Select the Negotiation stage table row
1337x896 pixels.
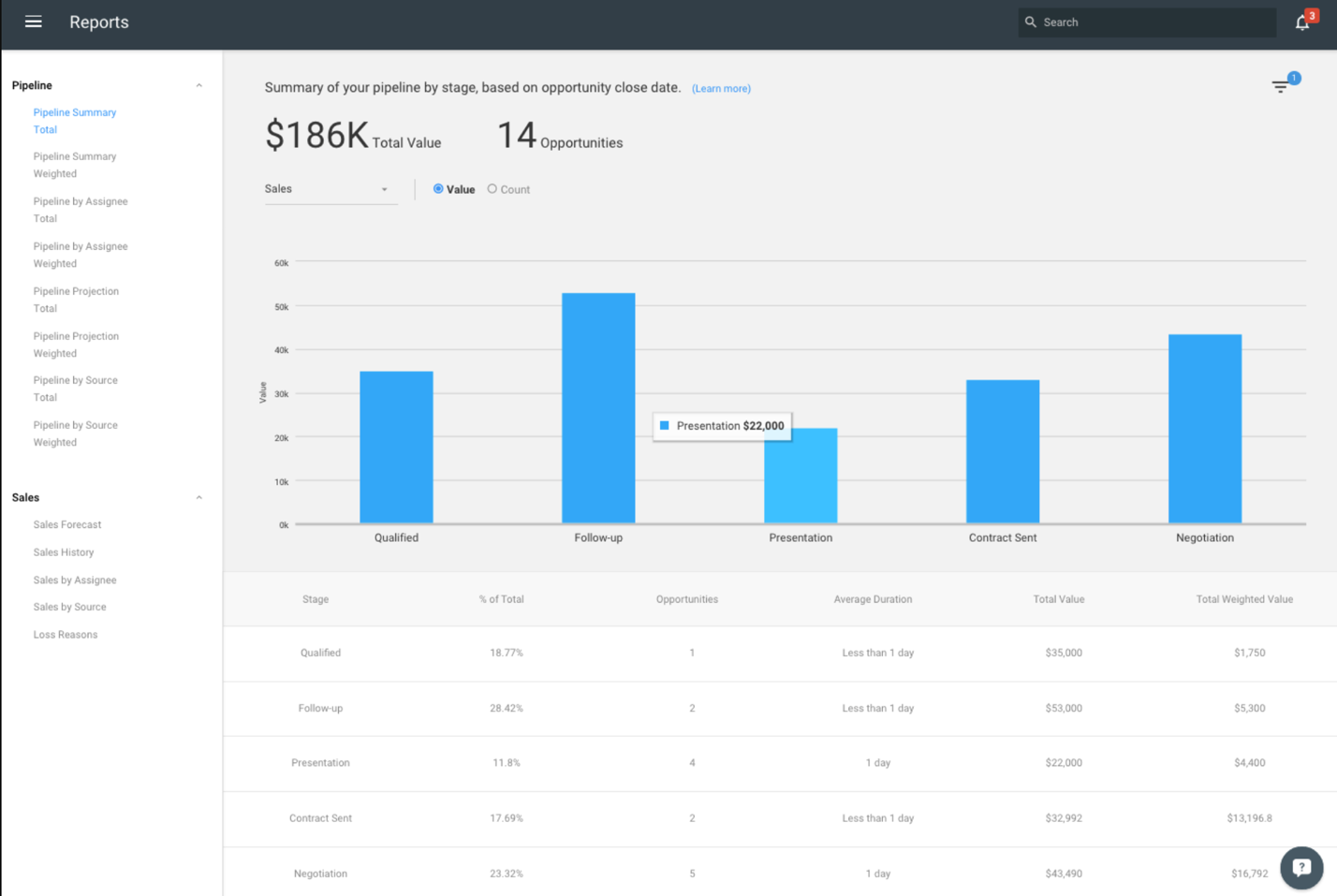pos(780,874)
